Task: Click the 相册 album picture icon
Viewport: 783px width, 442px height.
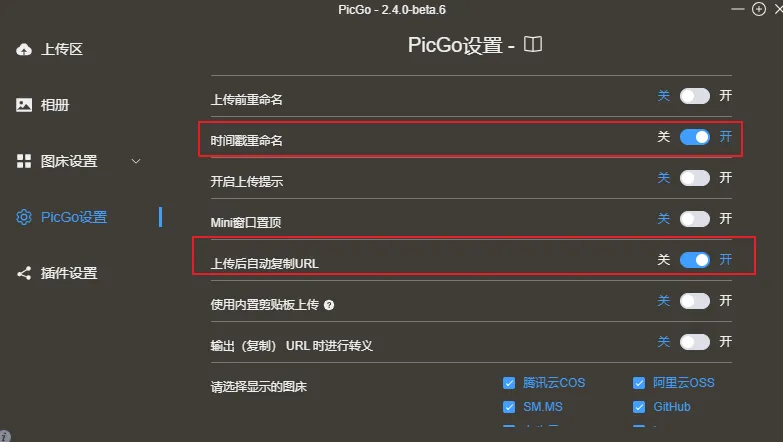Action: [24, 105]
